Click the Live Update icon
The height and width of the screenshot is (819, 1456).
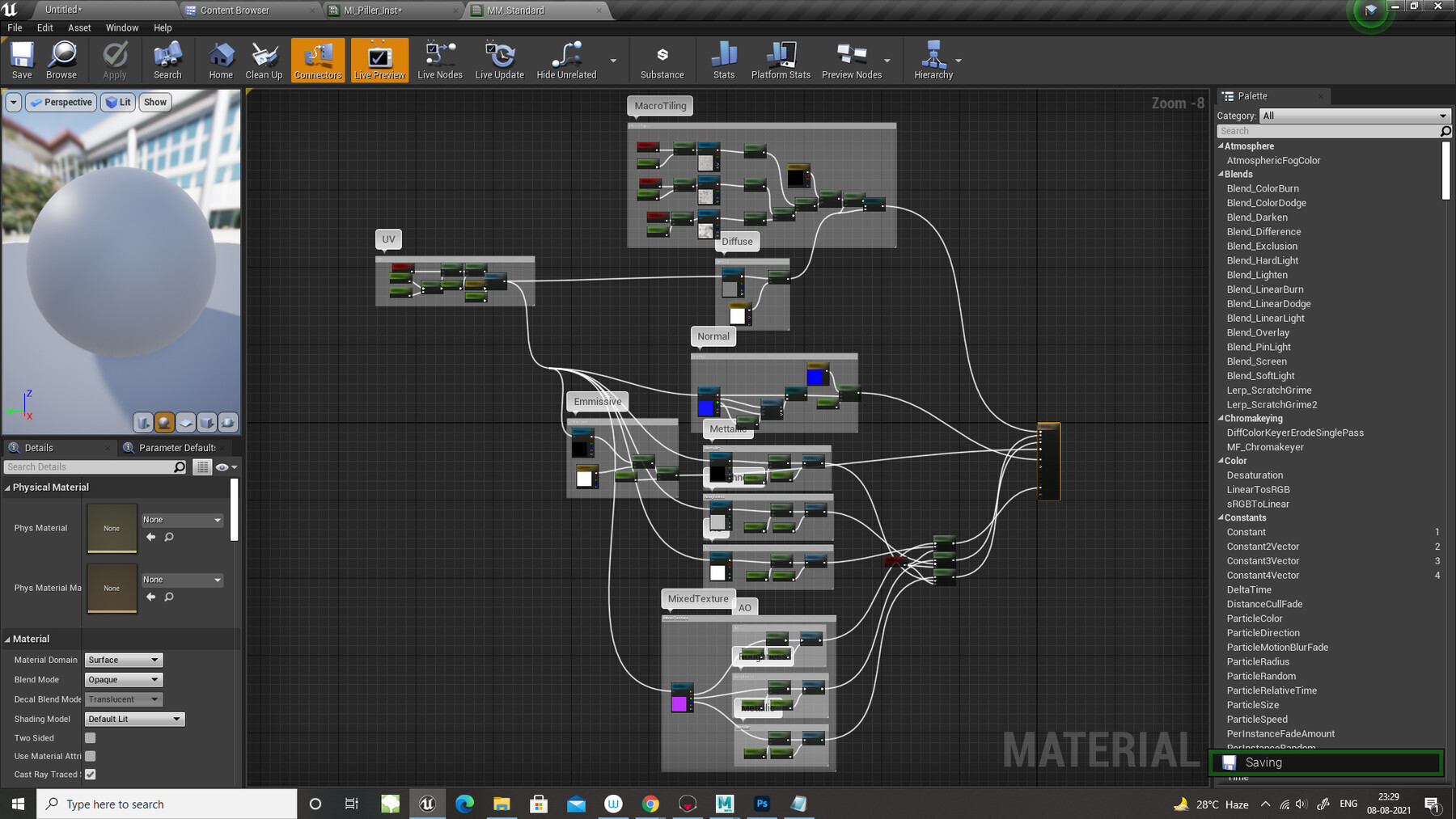pos(499,59)
